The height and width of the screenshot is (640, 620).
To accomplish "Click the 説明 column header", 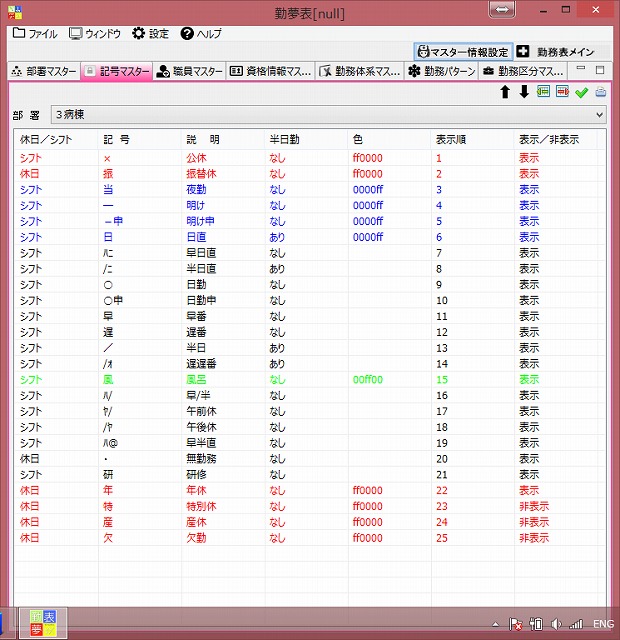I will 223,140.
